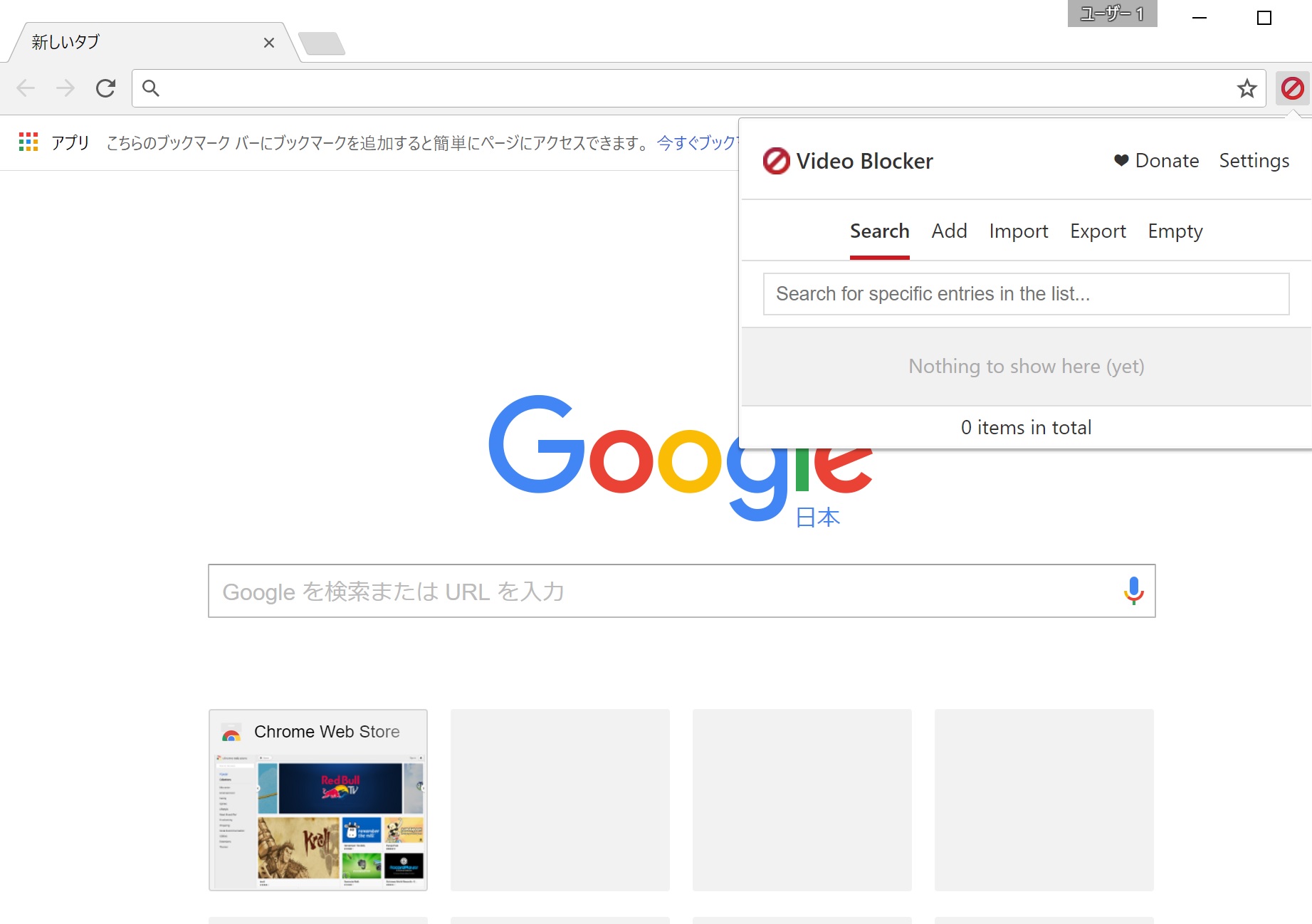The height and width of the screenshot is (924, 1312).
Task: Switch to the Empty tab
Action: [x=1175, y=231]
